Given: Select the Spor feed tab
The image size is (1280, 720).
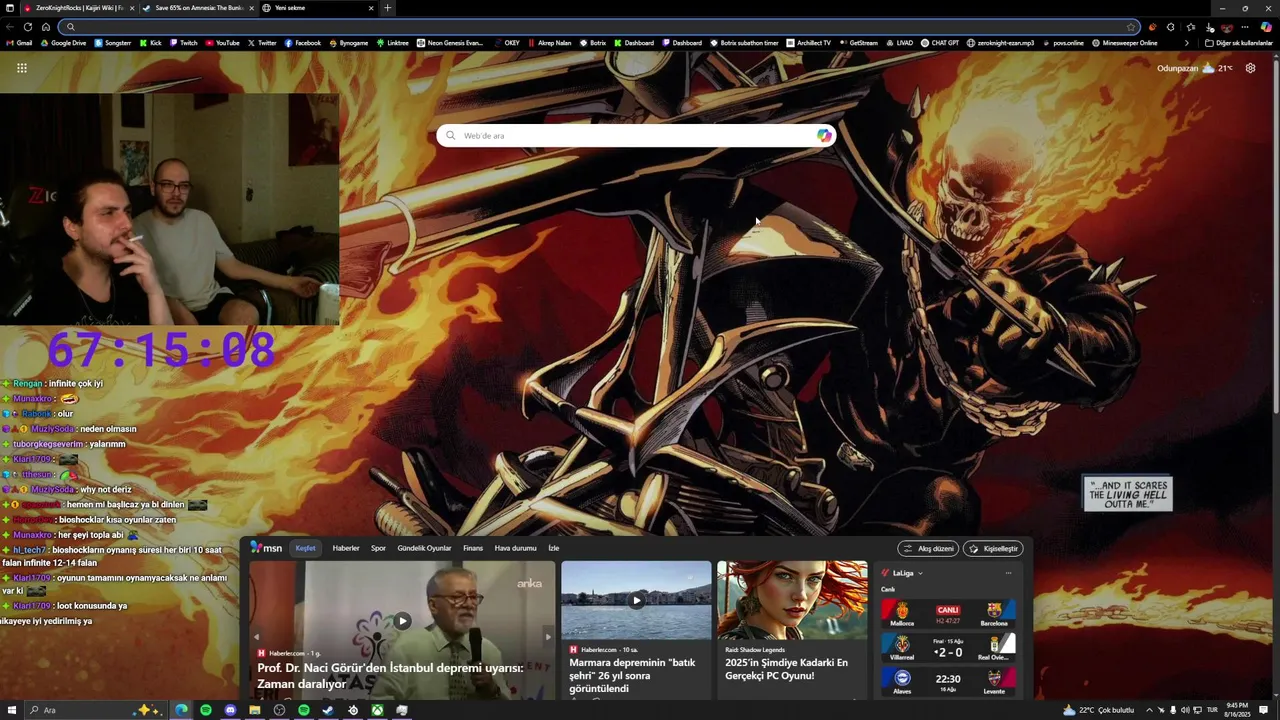Looking at the screenshot, I should pos(378,548).
